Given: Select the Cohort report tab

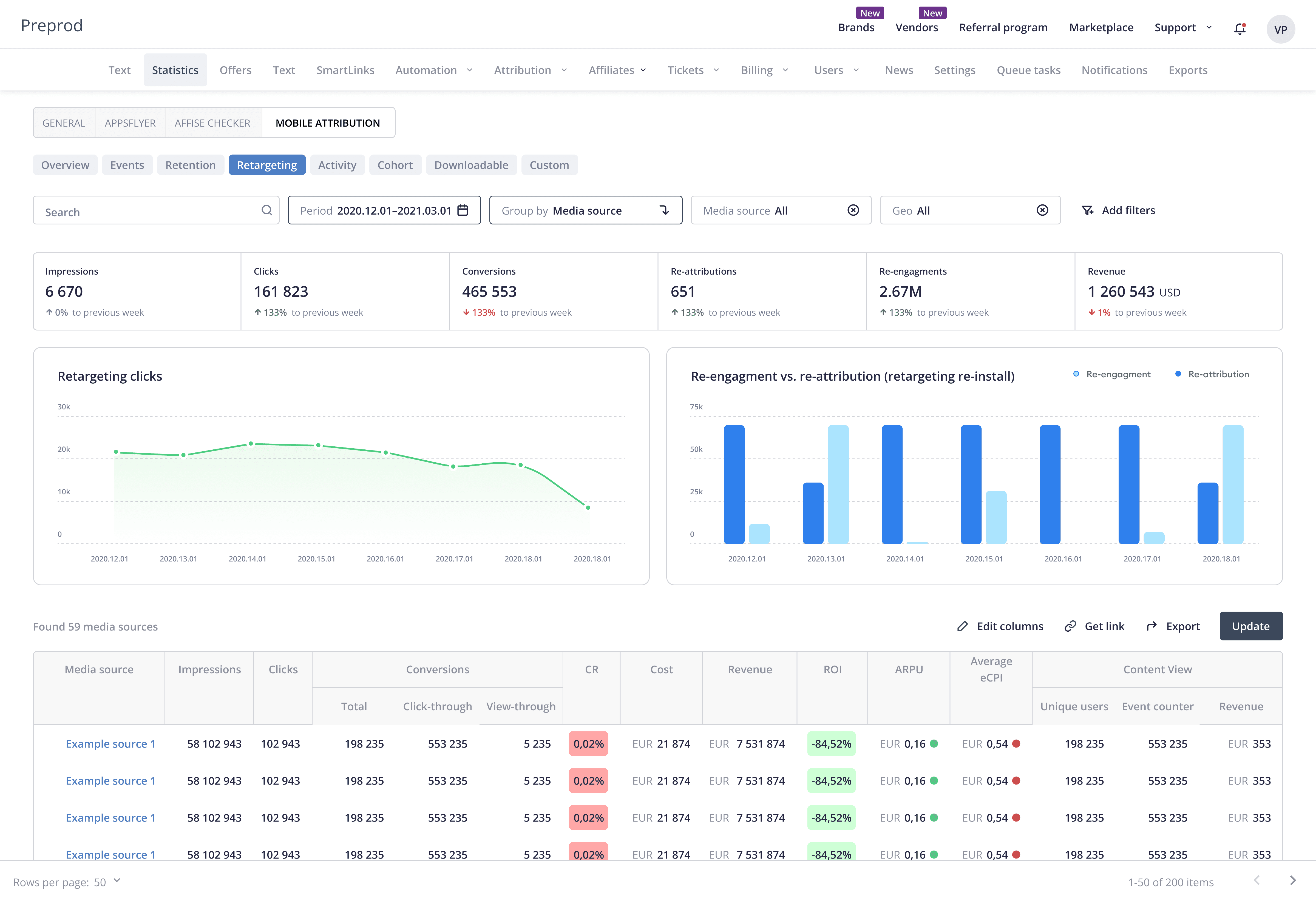Looking at the screenshot, I should [395, 165].
